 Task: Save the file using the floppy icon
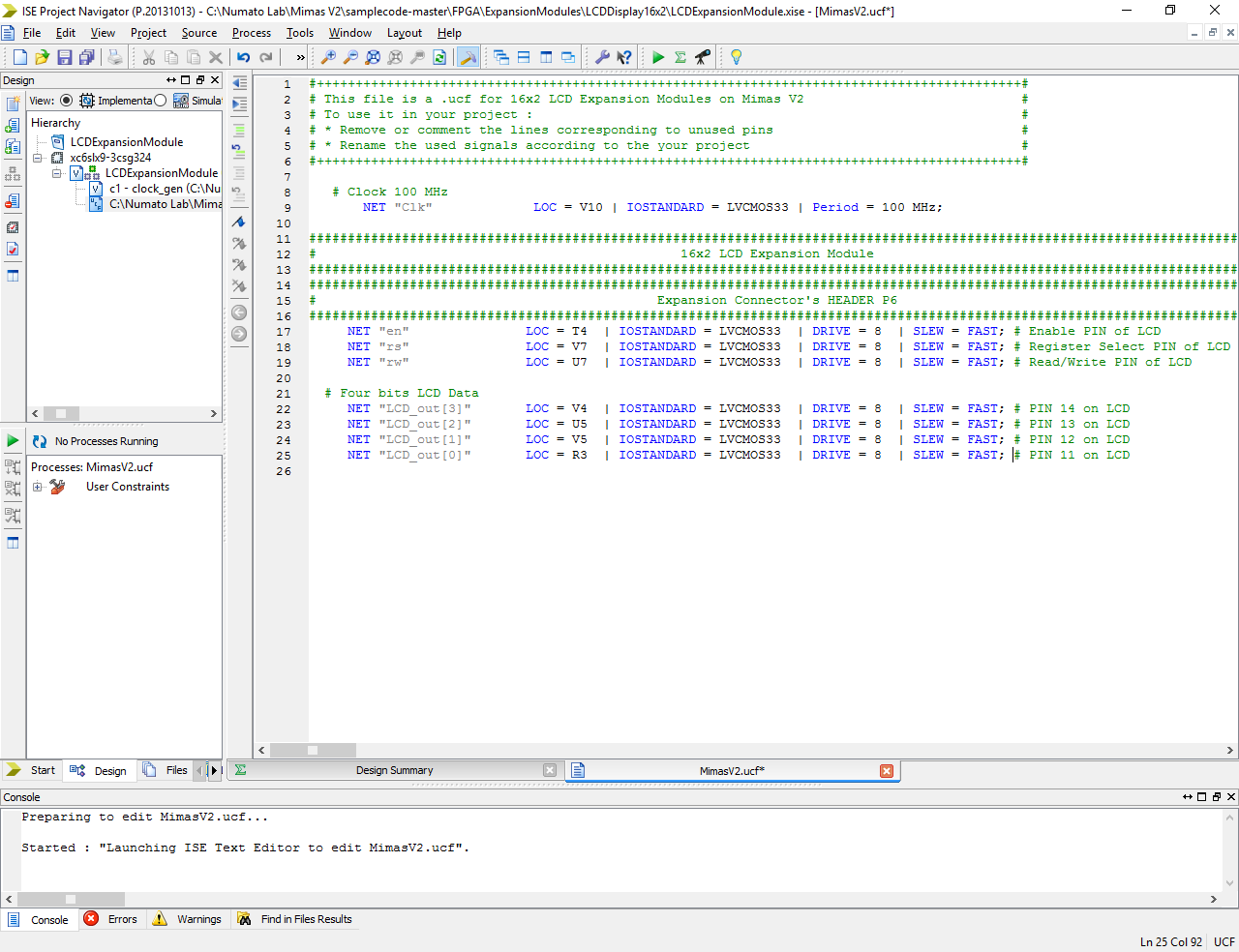65,57
